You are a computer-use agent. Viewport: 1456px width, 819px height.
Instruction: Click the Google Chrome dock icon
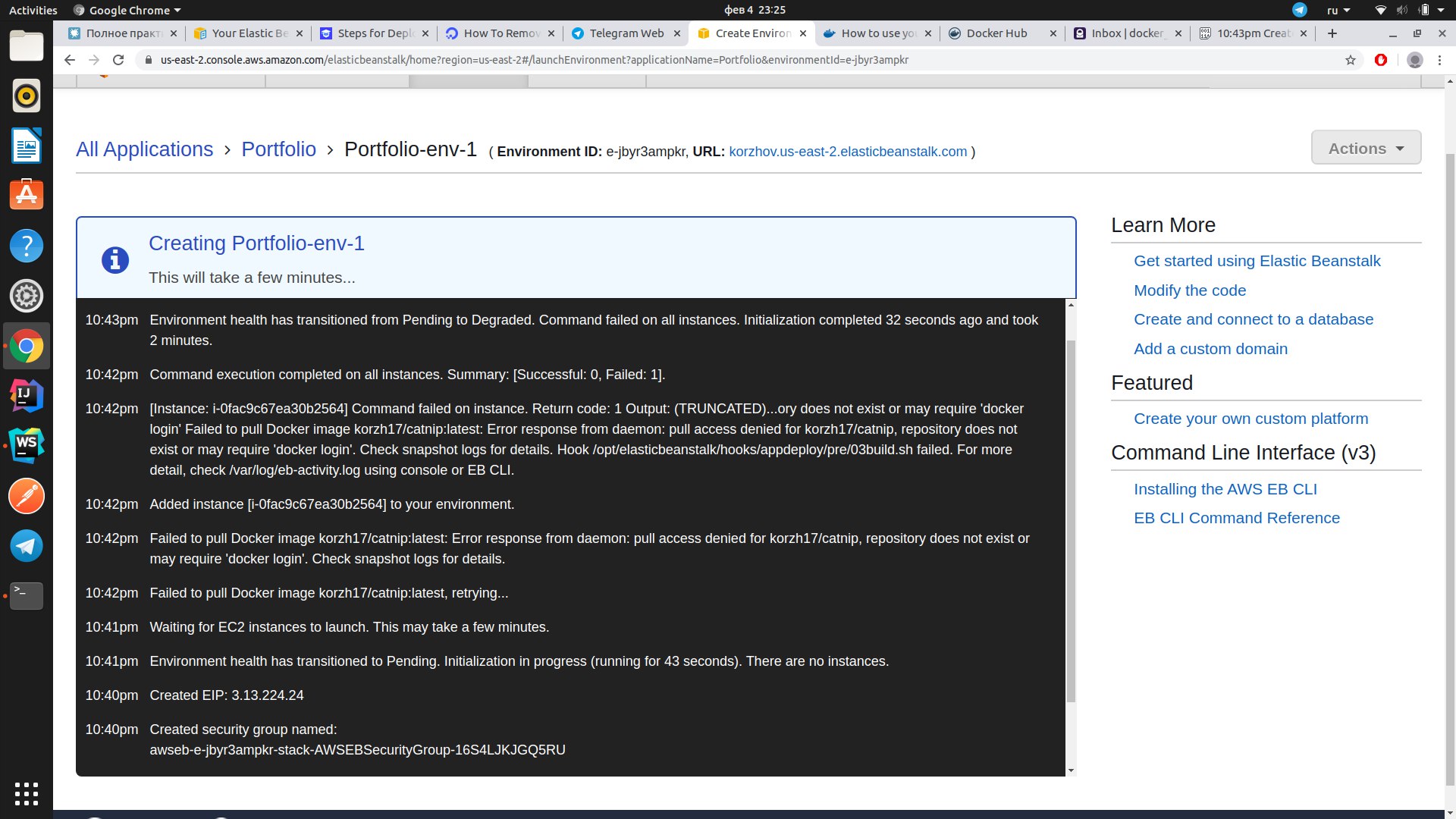(x=27, y=347)
